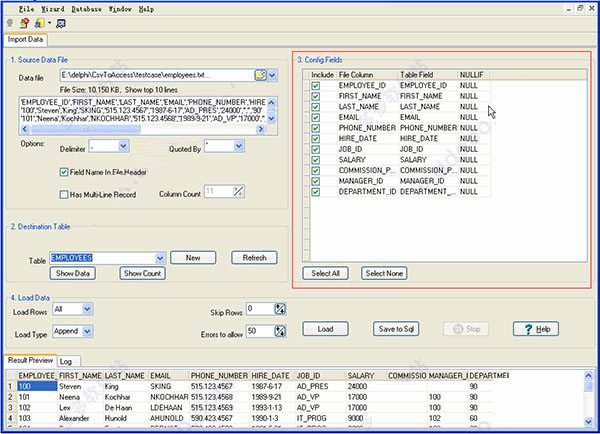600x434 pixels.
Task: Click the Select None button
Action: [385, 272]
